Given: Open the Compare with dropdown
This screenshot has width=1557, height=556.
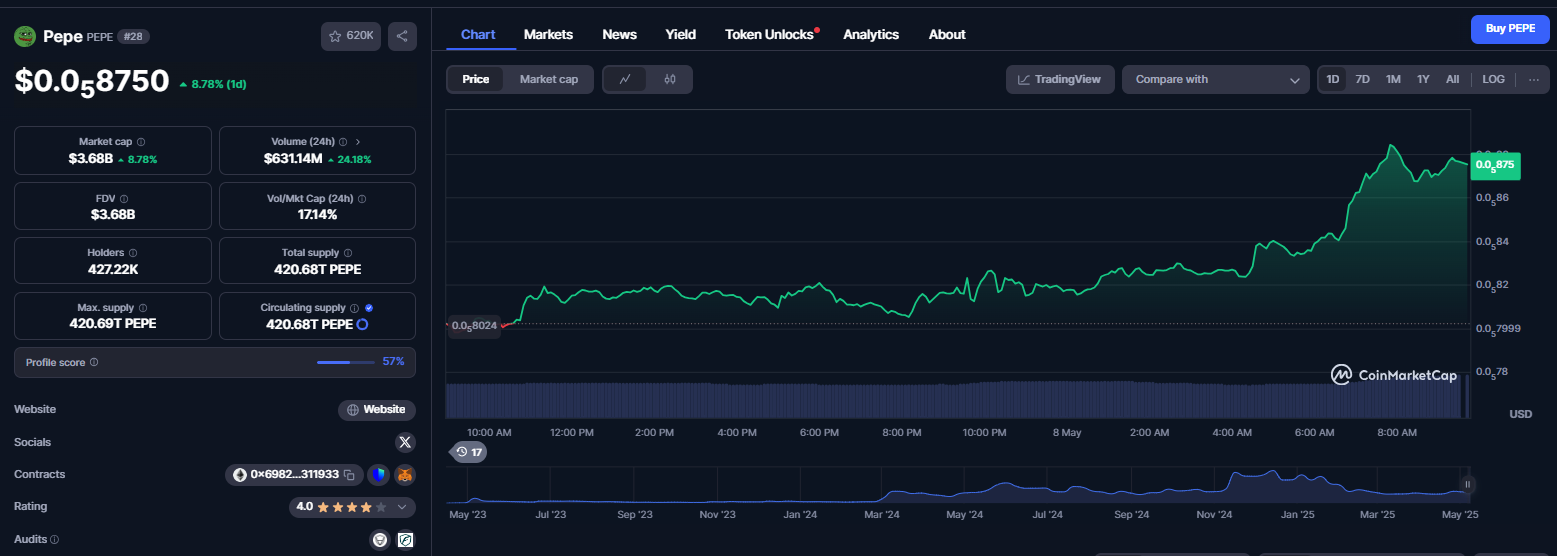Looking at the screenshot, I should click(1216, 79).
